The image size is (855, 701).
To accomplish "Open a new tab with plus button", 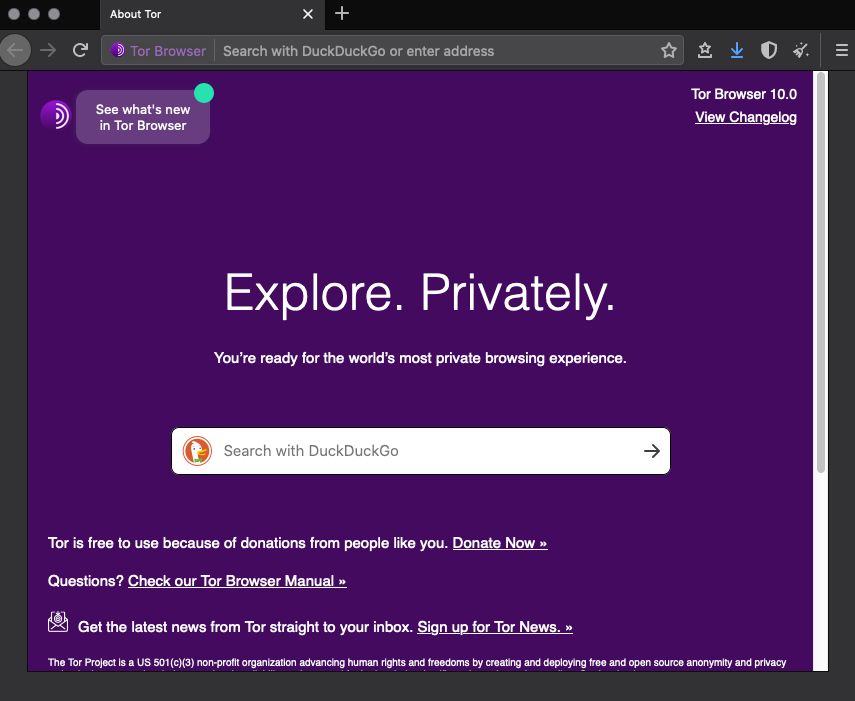I will [342, 13].
